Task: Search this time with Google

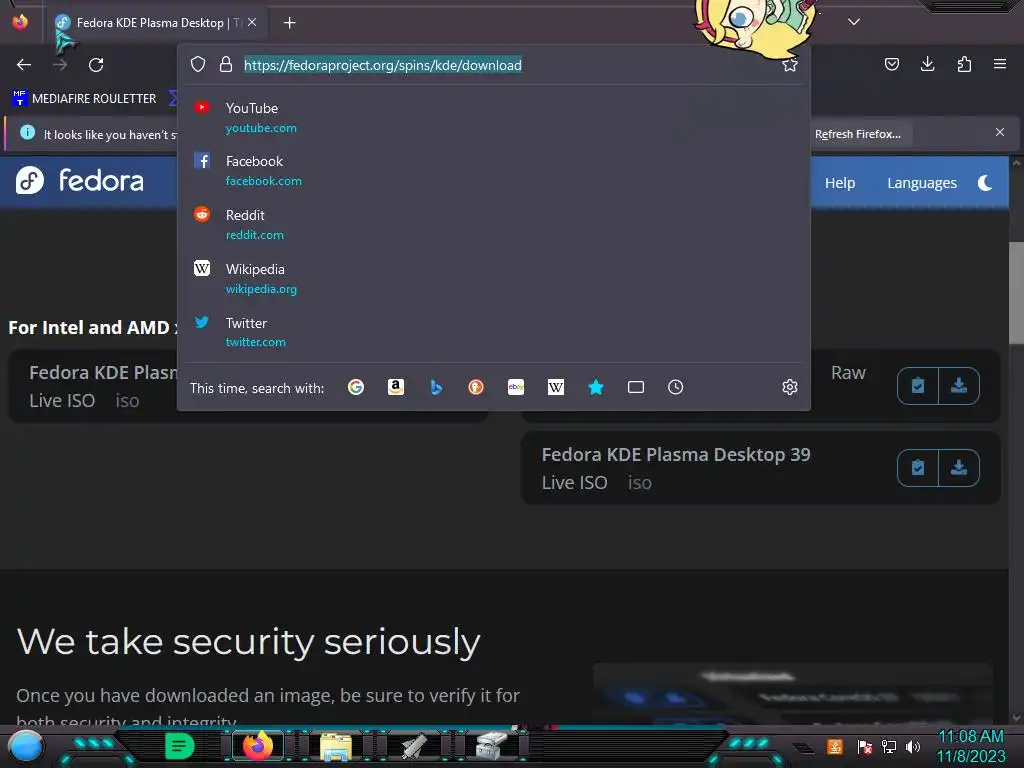Action: coord(356,387)
